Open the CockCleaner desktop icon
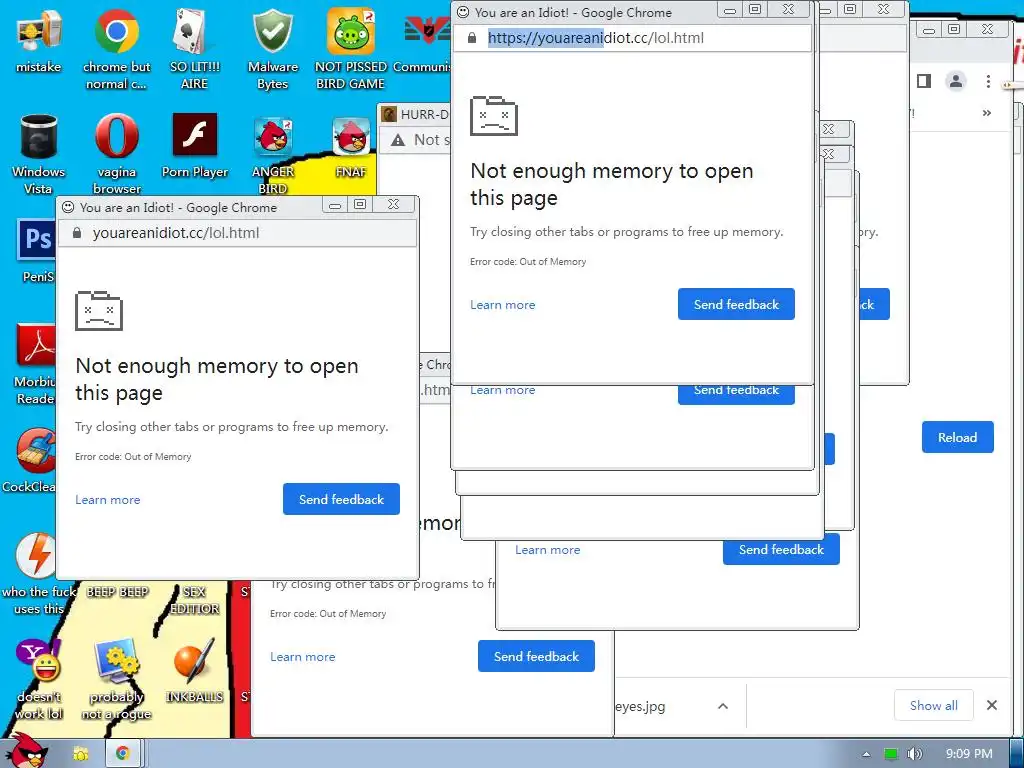Viewport: 1024px width, 768px height. point(30,460)
